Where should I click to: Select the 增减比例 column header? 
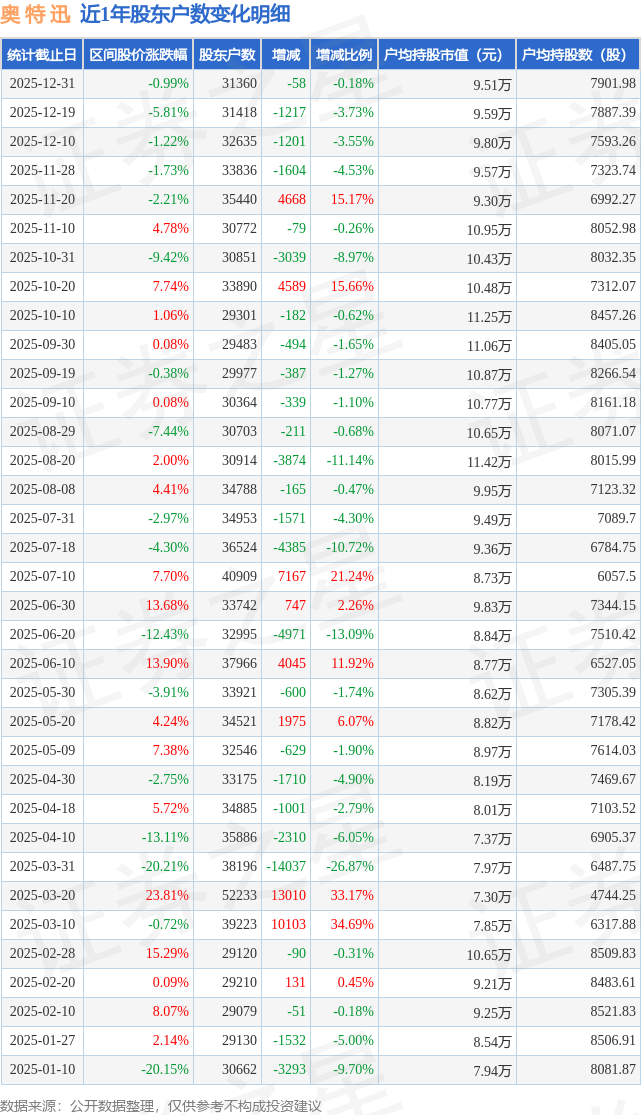click(344, 55)
